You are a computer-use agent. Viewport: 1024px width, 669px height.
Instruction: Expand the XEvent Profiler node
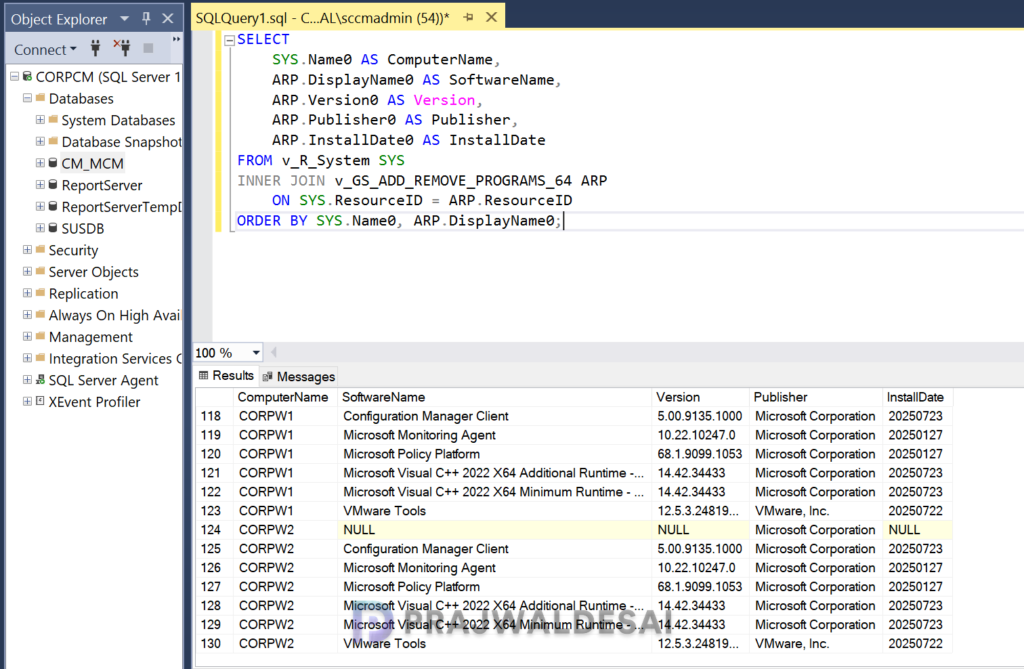pos(27,401)
